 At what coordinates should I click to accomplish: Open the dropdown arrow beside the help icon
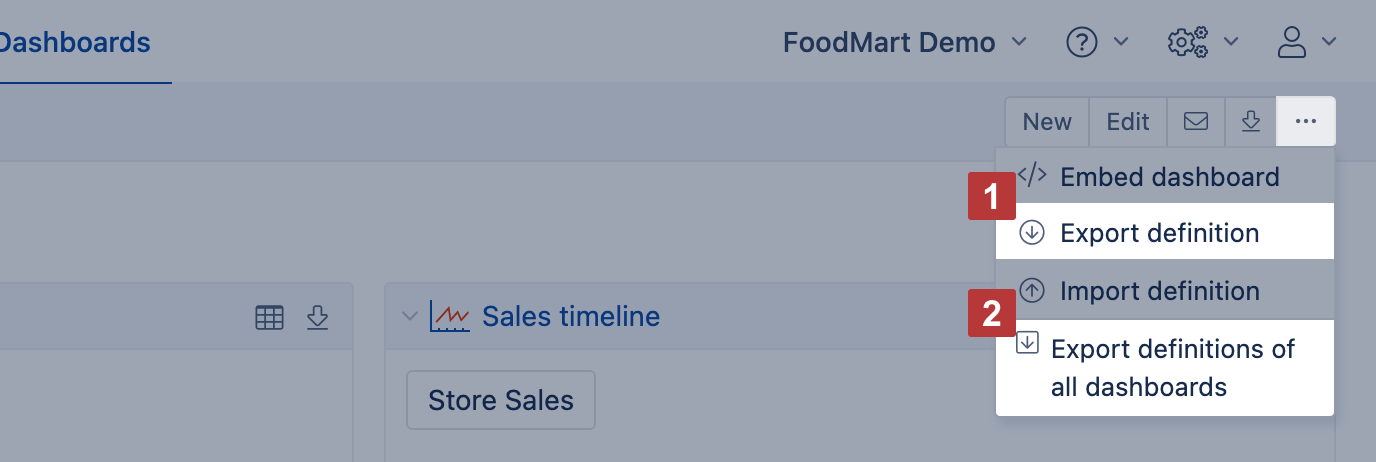click(1121, 42)
